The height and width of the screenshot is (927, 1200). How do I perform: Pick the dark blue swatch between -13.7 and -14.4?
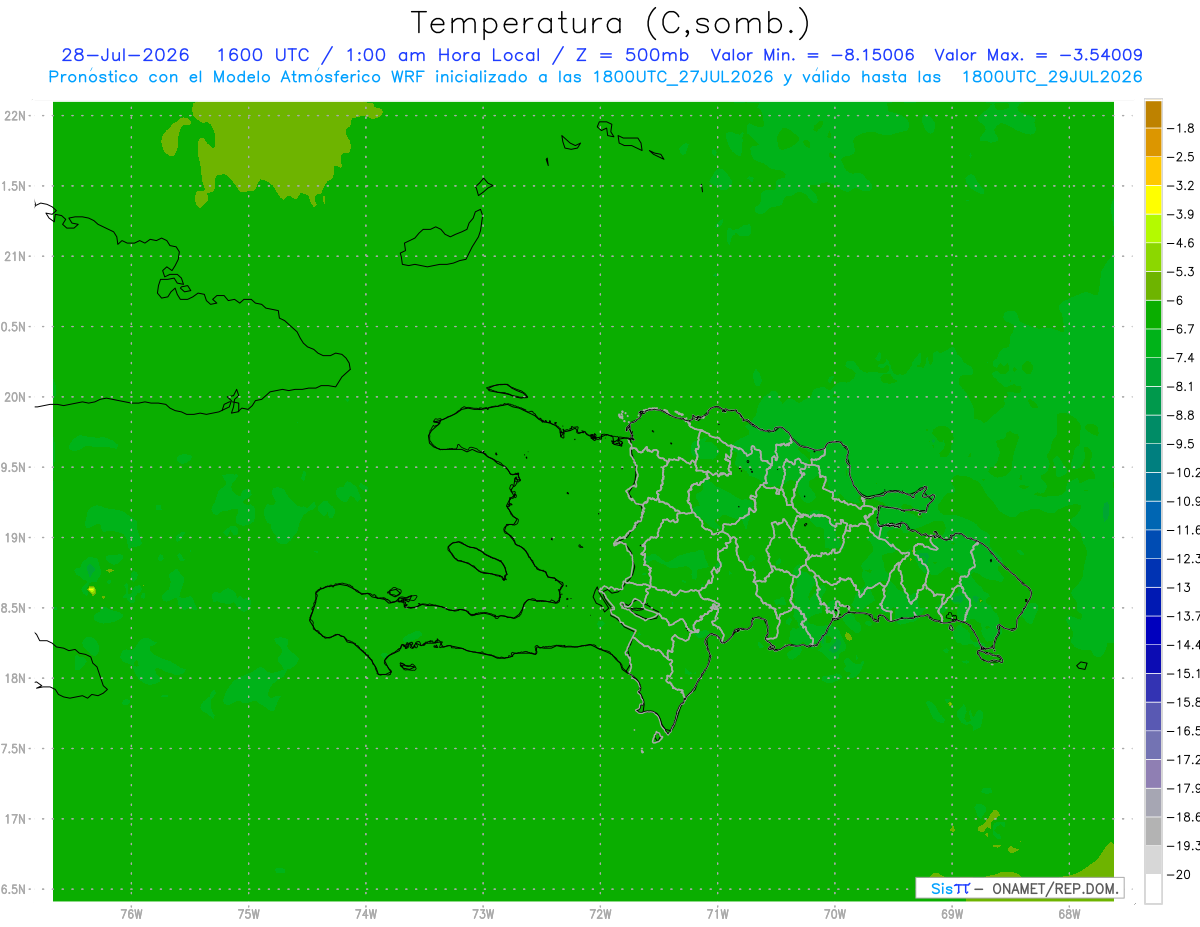[x=1153, y=630]
